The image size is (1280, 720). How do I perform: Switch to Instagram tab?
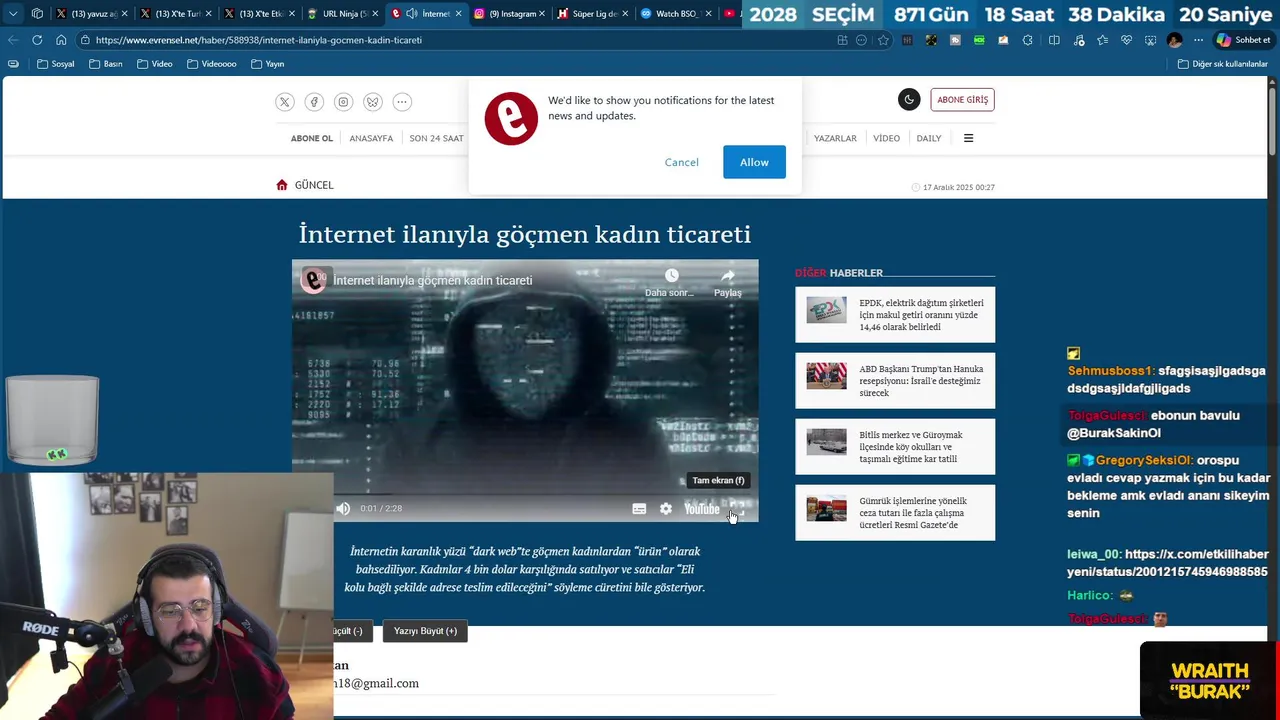point(510,14)
